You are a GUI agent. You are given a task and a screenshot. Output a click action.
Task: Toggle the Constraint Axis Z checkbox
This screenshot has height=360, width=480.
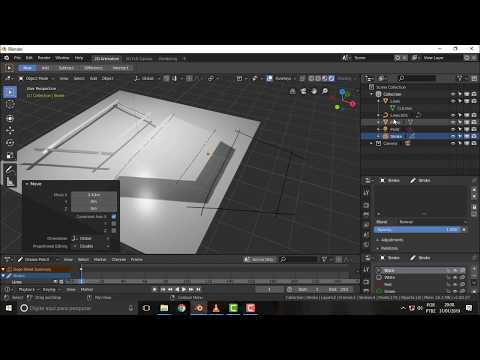114,230
